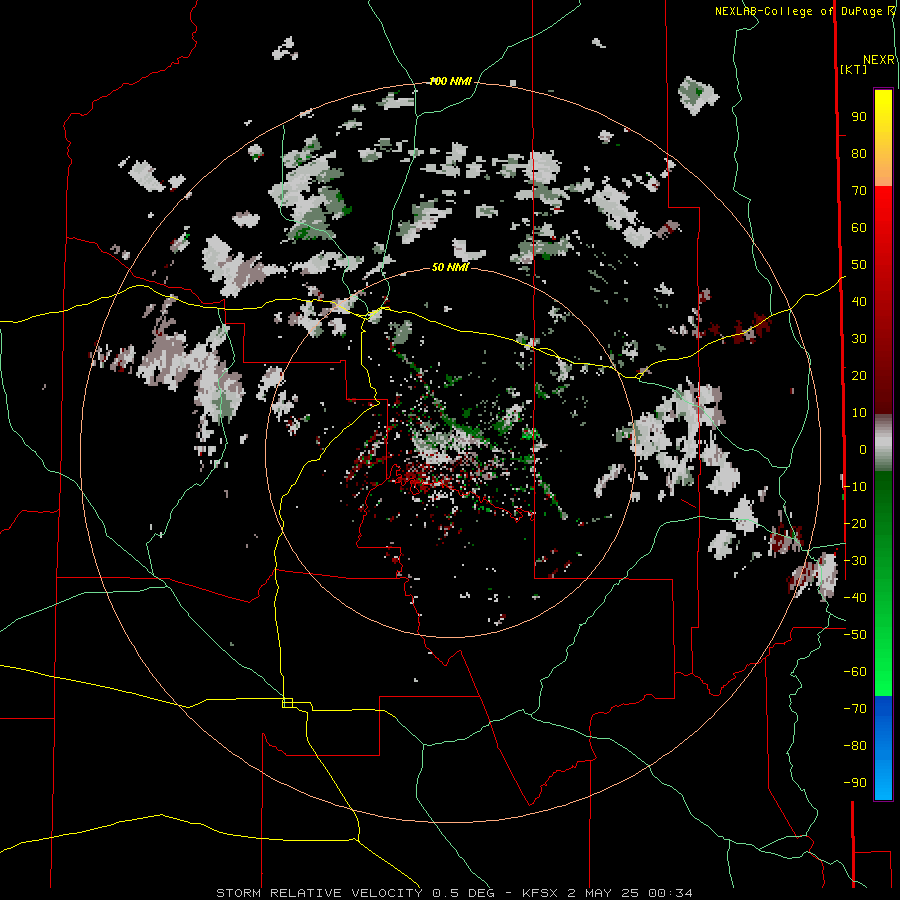Click the 50 value on velocity scale

pos(859,265)
